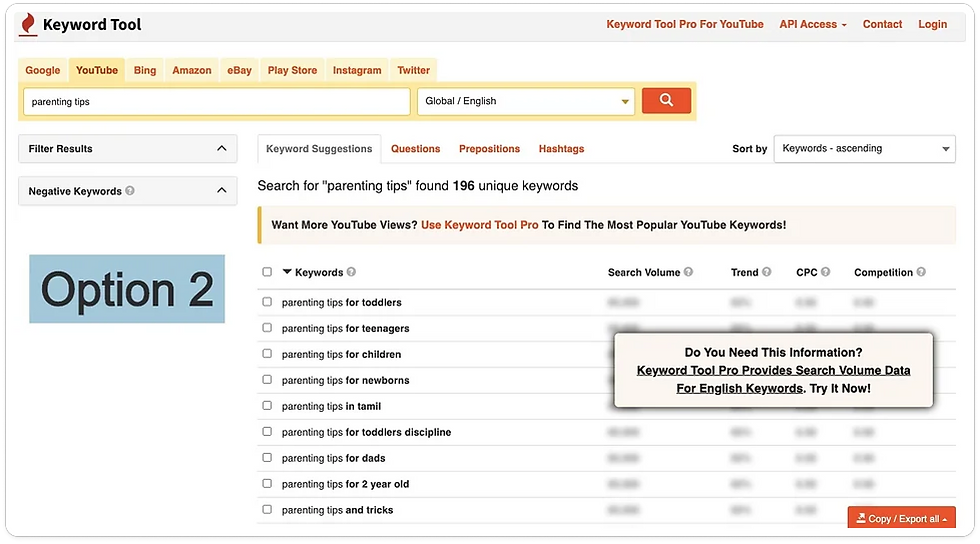Click the Search Volume column header
This screenshot has width=980, height=544.
(x=644, y=273)
